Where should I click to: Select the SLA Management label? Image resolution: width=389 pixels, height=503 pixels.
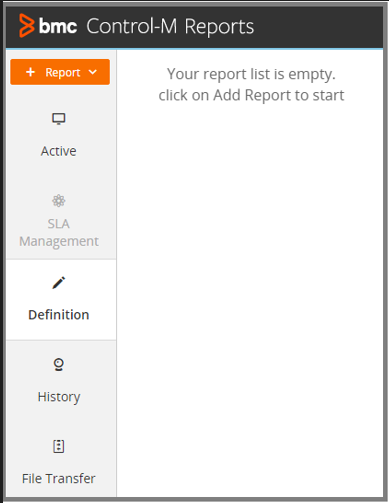pos(59,233)
